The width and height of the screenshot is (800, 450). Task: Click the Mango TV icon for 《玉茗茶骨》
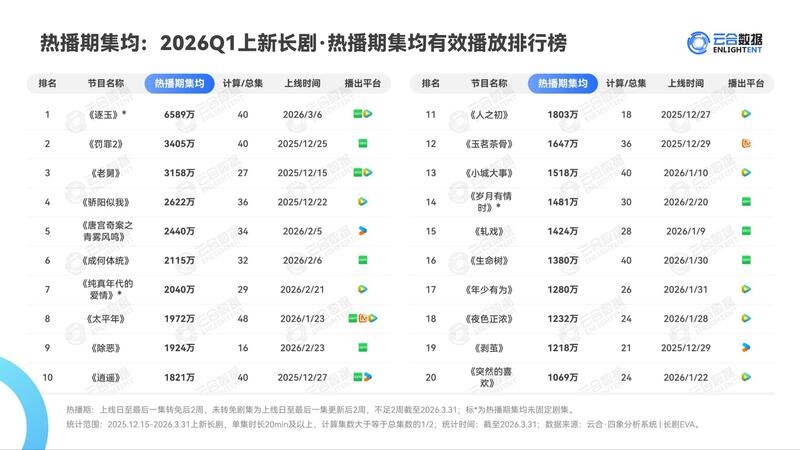tap(745, 144)
